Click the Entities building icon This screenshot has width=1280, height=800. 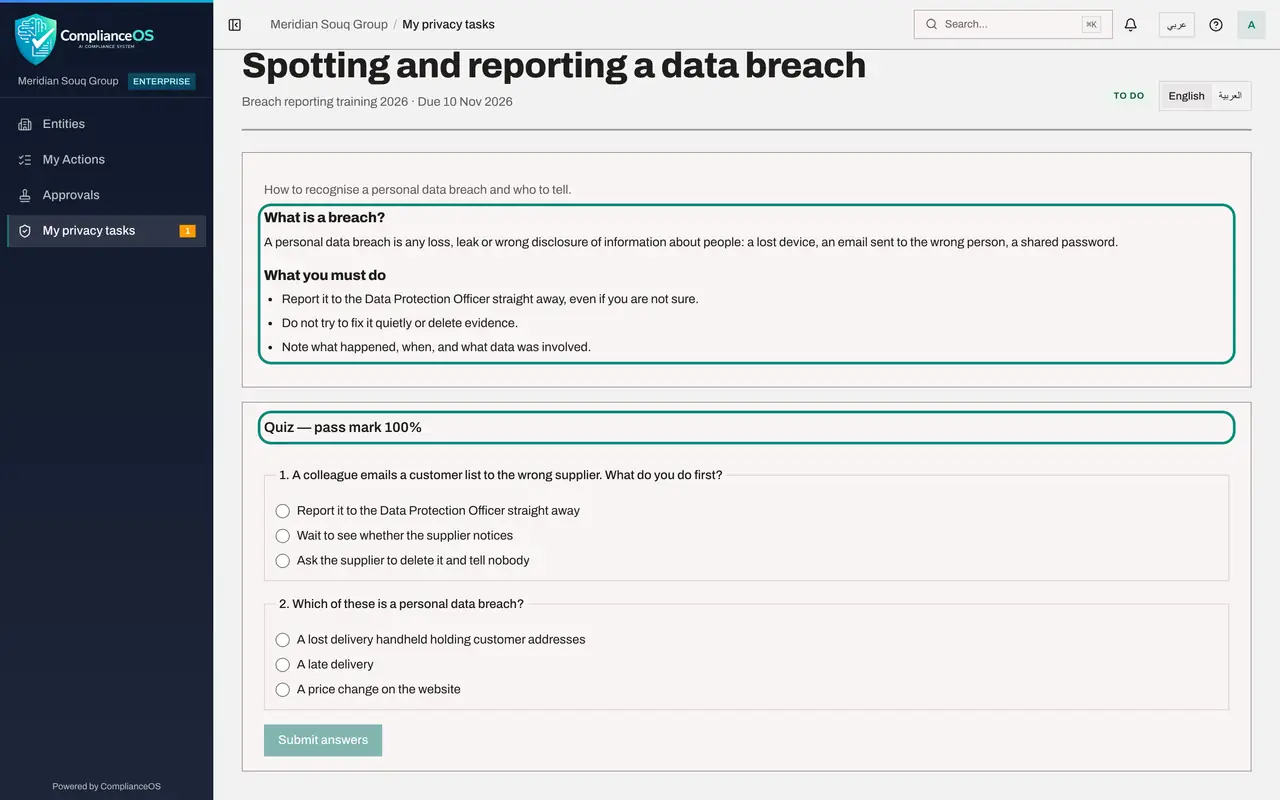click(25, 124)
